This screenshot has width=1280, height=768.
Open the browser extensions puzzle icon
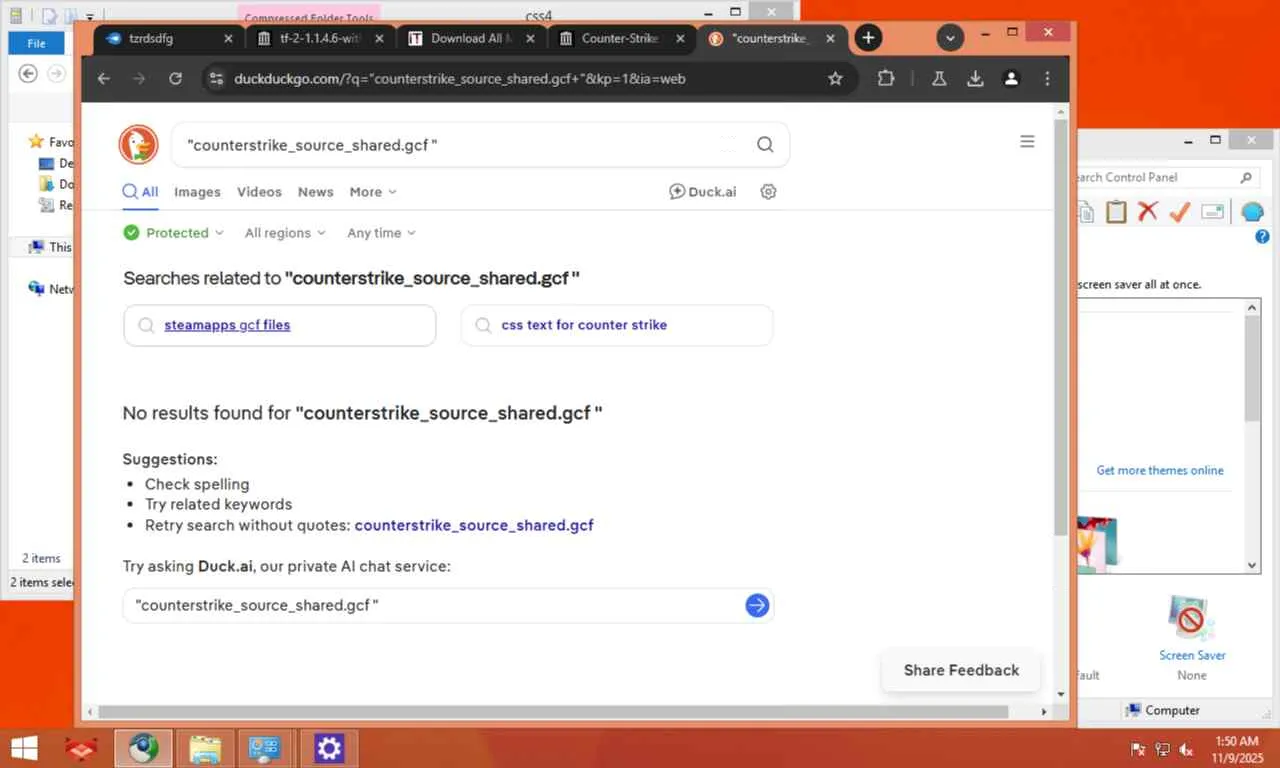(886, 78)
